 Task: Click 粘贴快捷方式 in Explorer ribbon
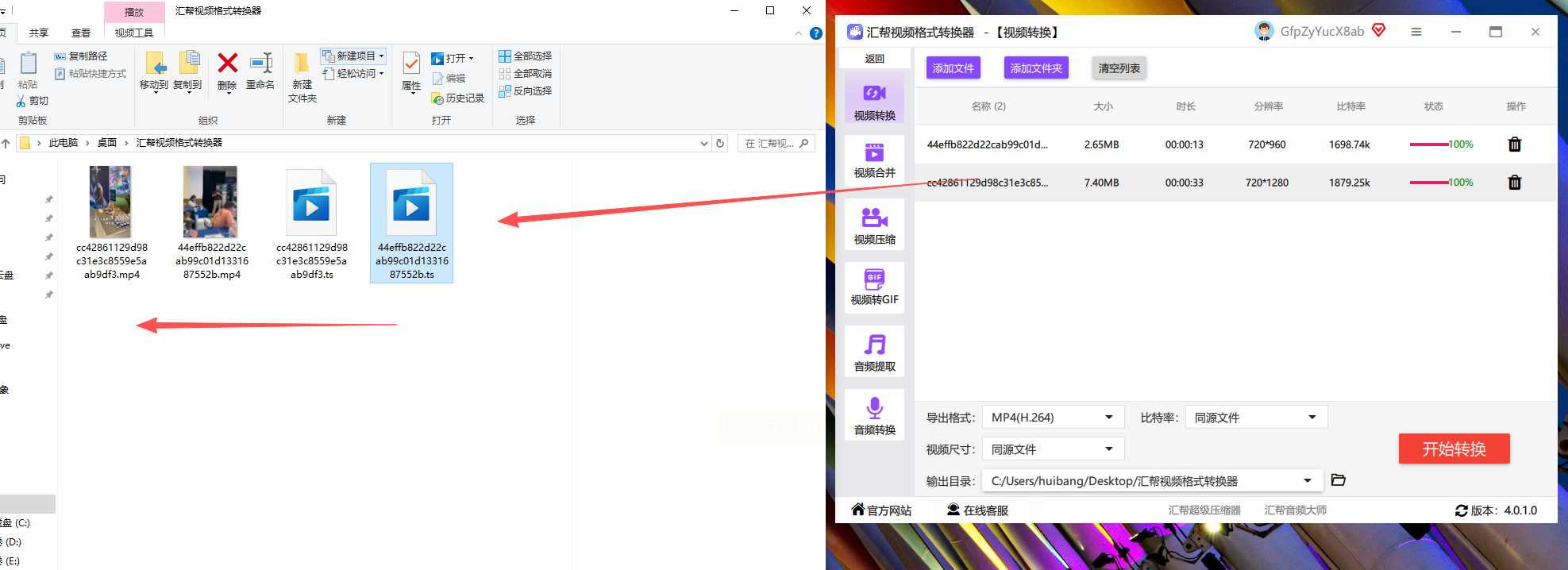click(x=91, y=74)
